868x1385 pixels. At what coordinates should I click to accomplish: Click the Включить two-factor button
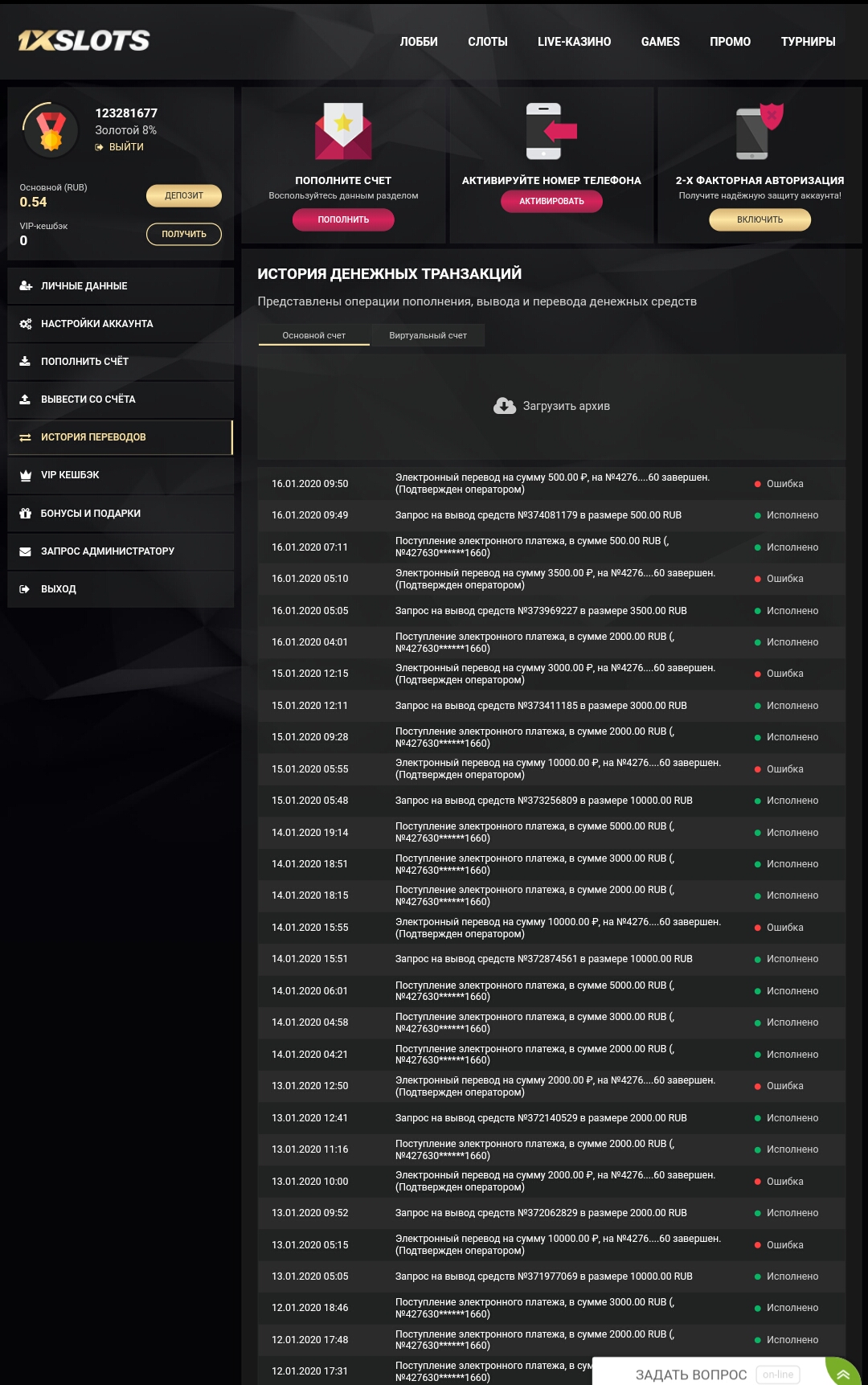759,219
